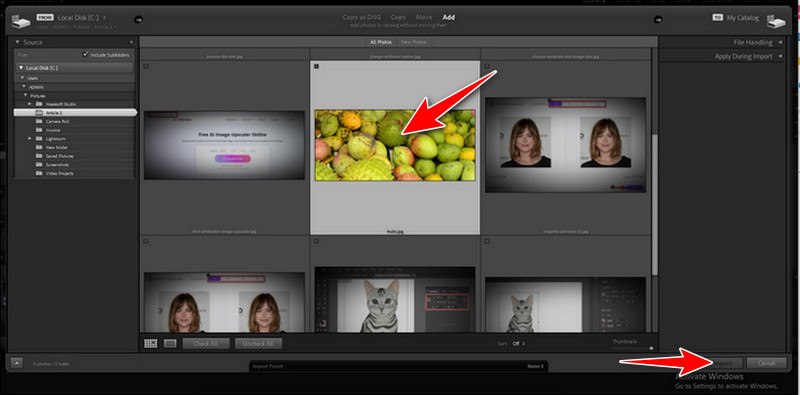Select the Add import method
Screen dimensions: 800x395
448,17
